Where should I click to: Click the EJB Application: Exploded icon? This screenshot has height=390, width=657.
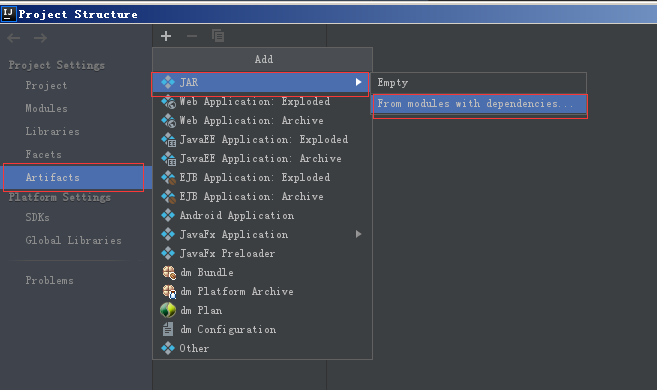[x=168, y=178]
